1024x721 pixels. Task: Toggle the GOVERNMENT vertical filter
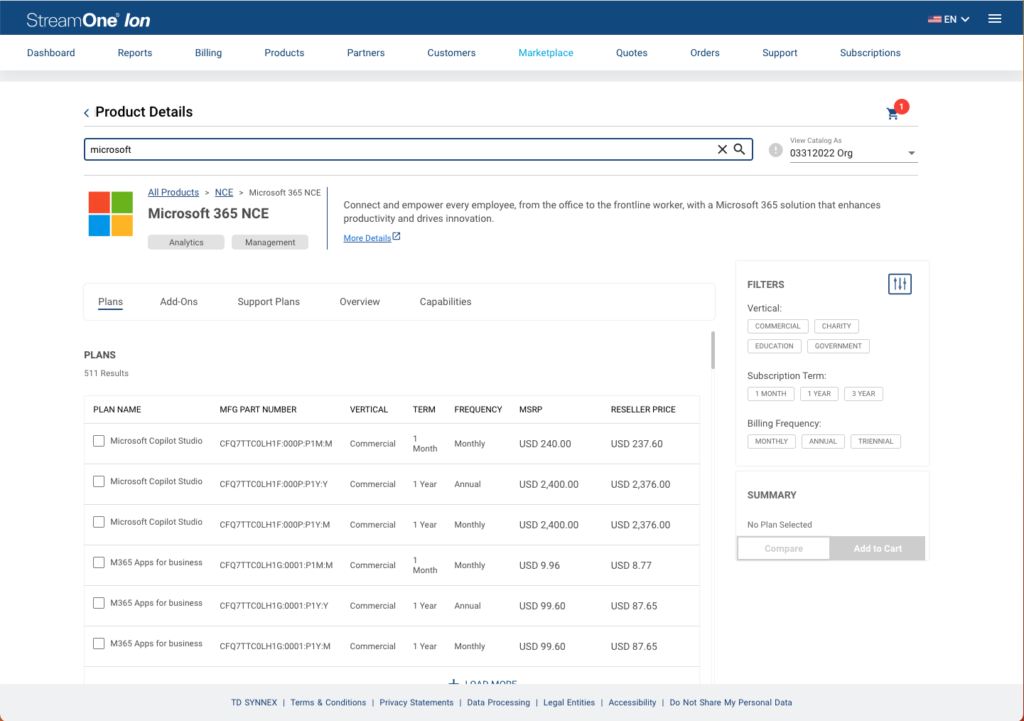pyautogui.click(x=838, y=346)
